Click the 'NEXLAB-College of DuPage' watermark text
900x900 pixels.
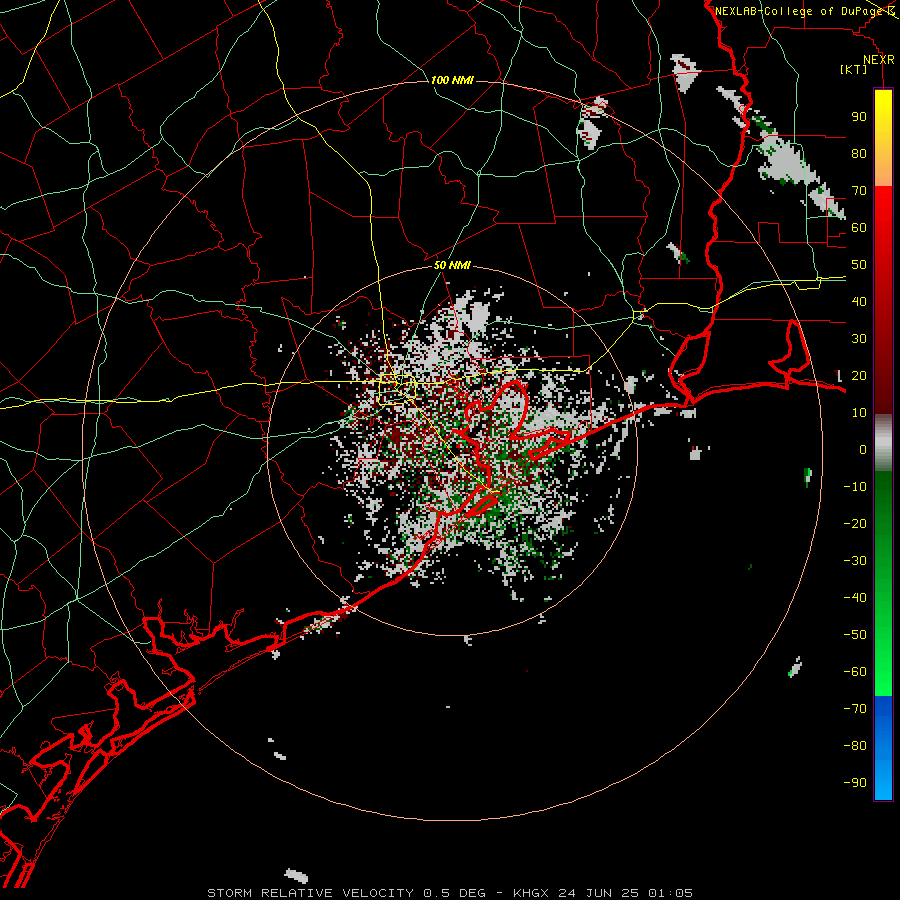tap(799, 11)
